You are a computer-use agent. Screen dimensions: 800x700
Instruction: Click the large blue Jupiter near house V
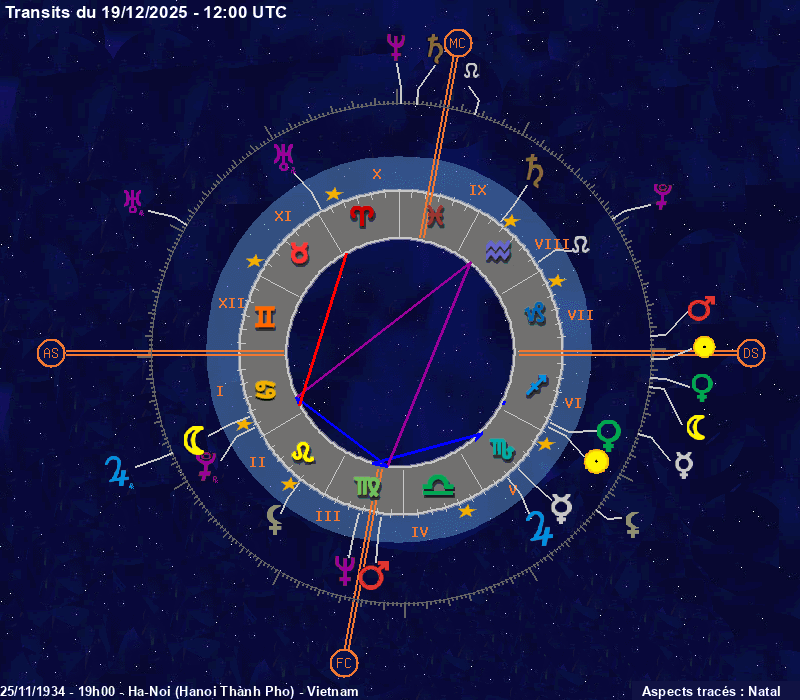(x=540, y=527)
